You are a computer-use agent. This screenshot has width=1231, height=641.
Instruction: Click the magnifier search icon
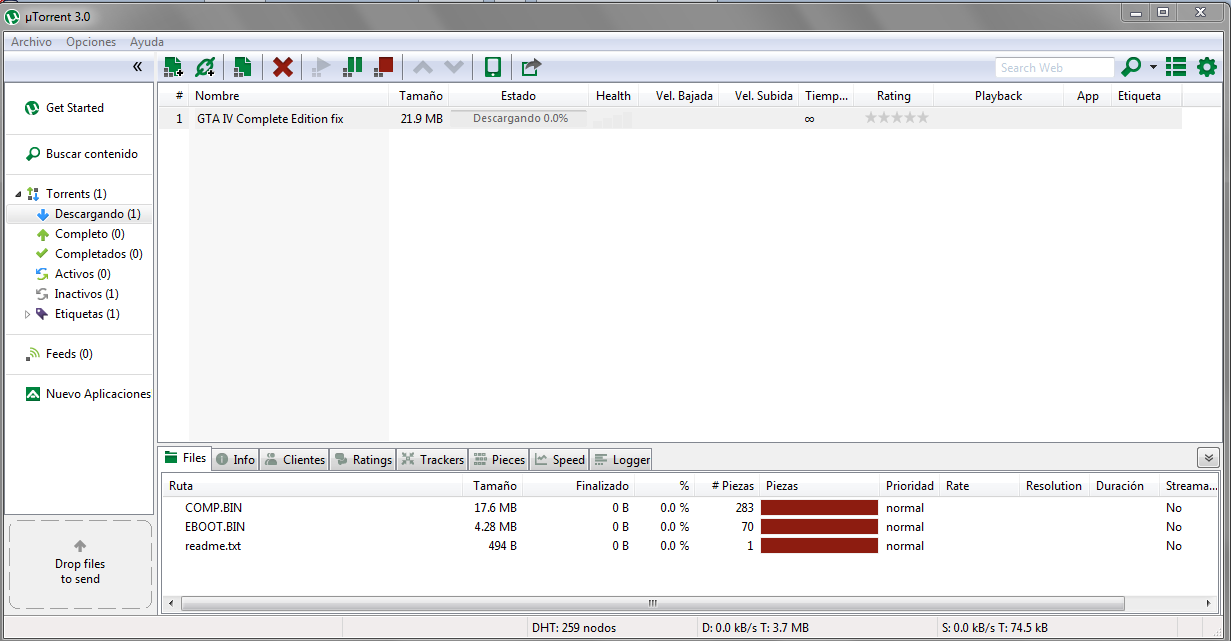tap(1131, 67)
